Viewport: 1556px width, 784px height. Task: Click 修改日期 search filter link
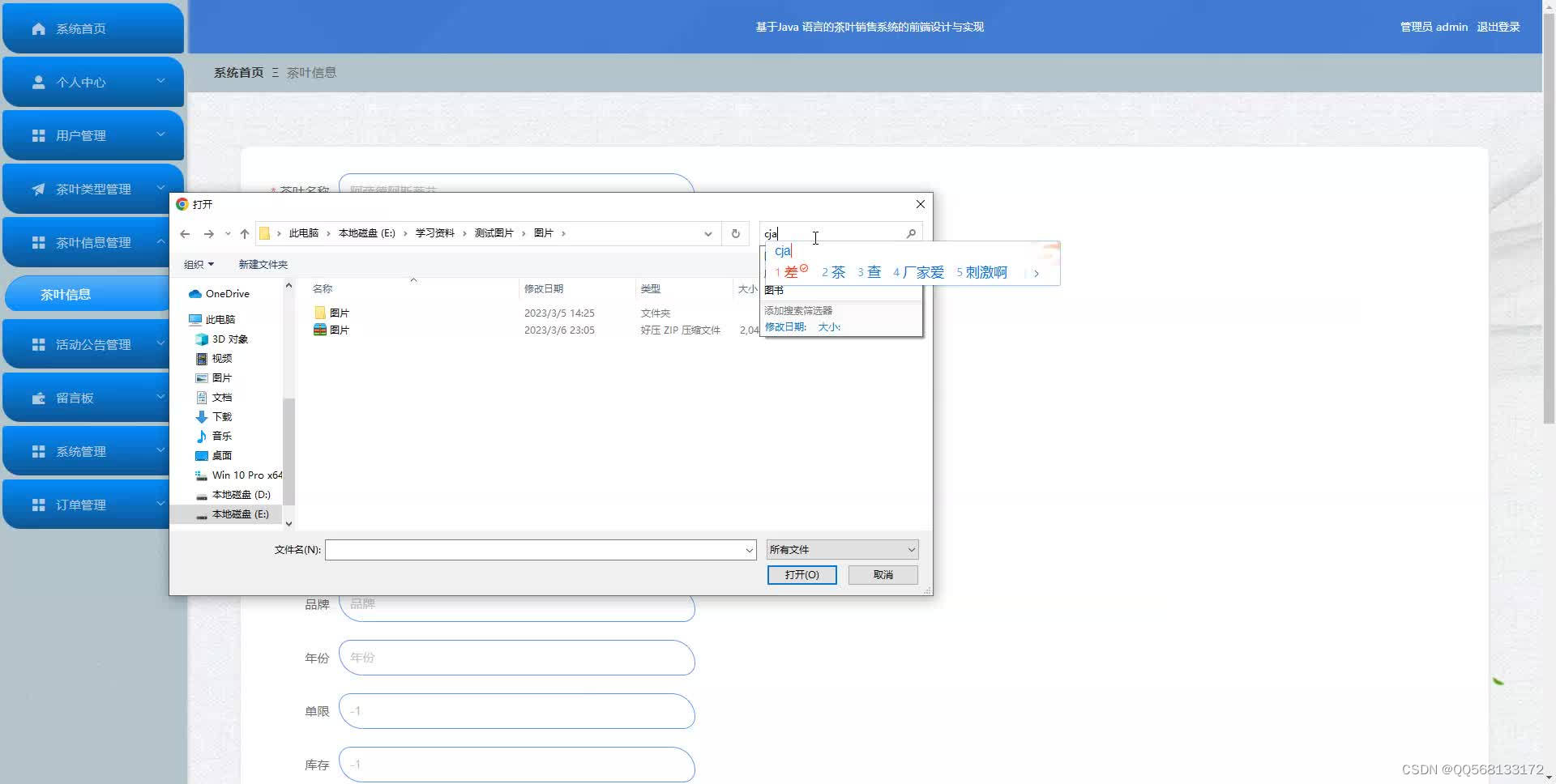pos(785,327)
